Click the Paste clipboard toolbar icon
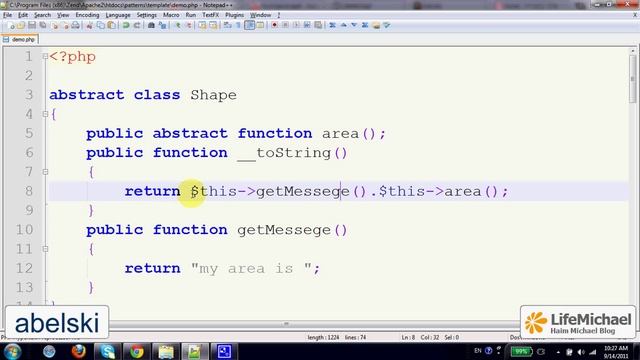Screen dimensions: 640x360 [x=111, y=25]
